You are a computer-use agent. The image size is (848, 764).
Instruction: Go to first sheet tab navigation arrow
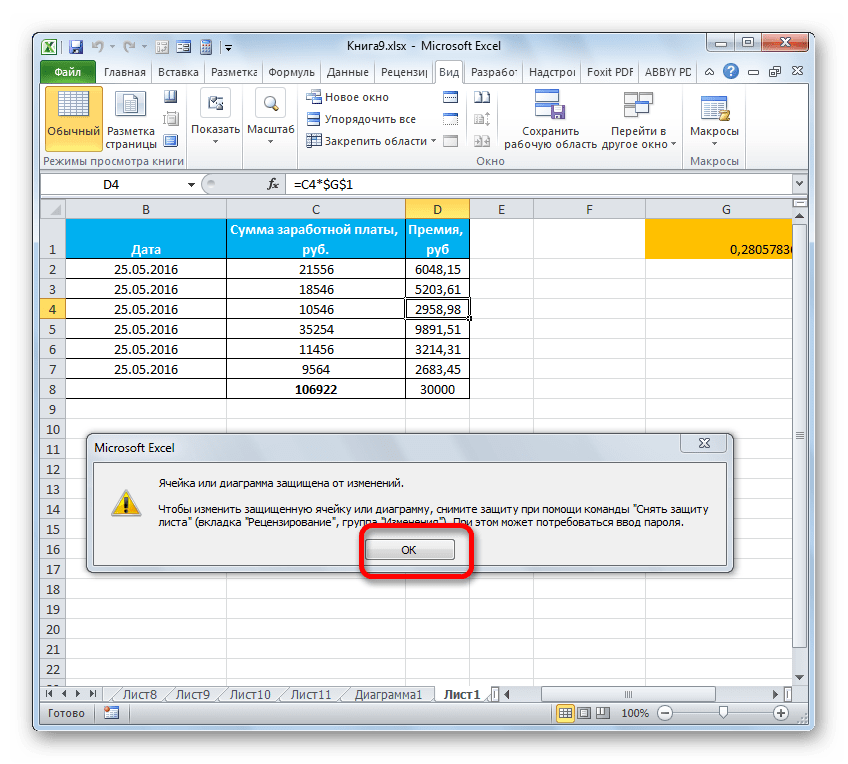point(49,694)
